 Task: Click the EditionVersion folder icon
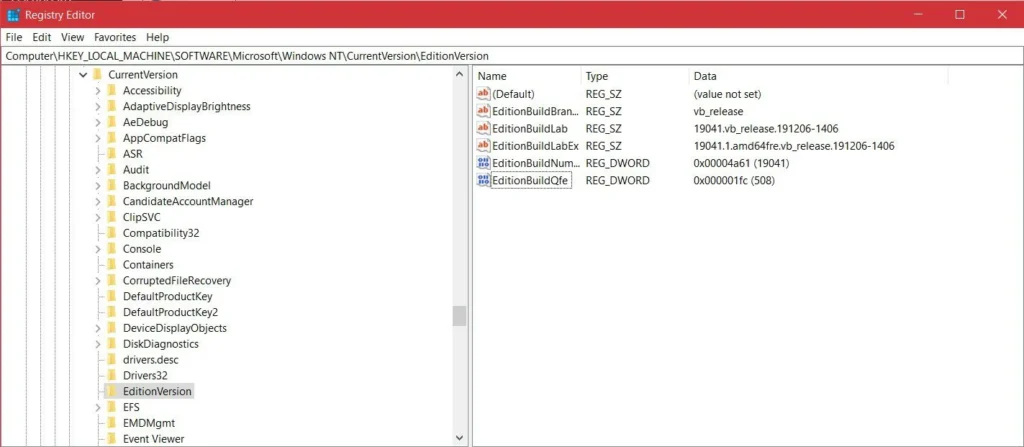pyautogui.click(x=112, y=391)
